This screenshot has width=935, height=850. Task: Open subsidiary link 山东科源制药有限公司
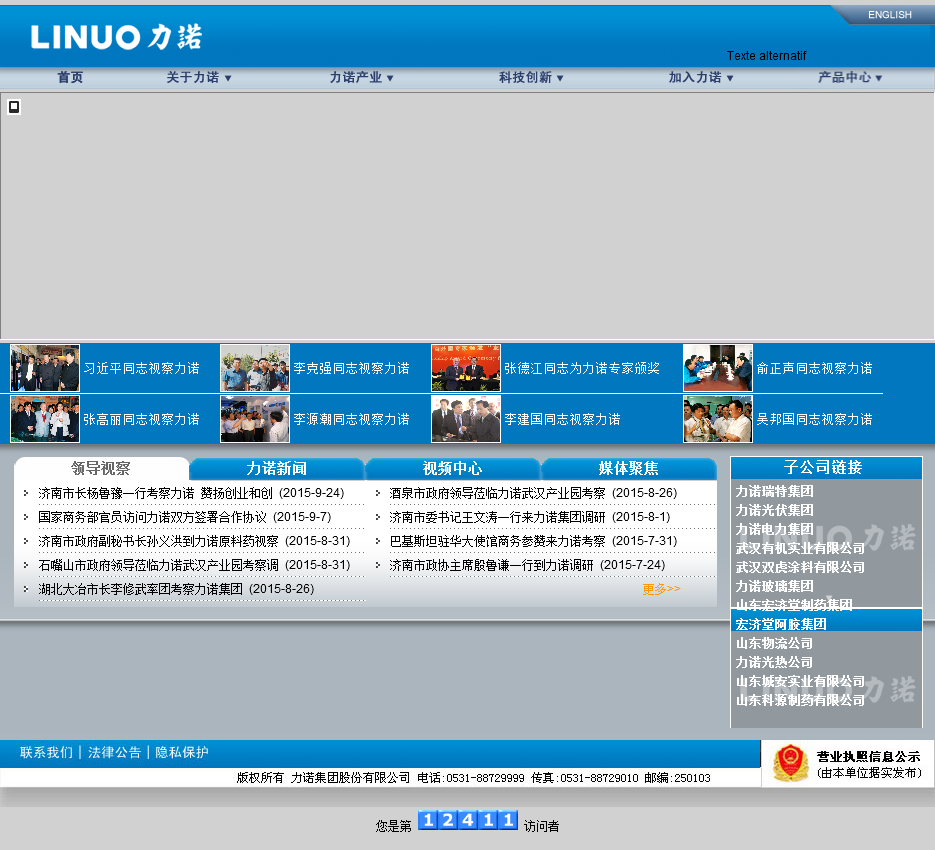coord(800,700)
